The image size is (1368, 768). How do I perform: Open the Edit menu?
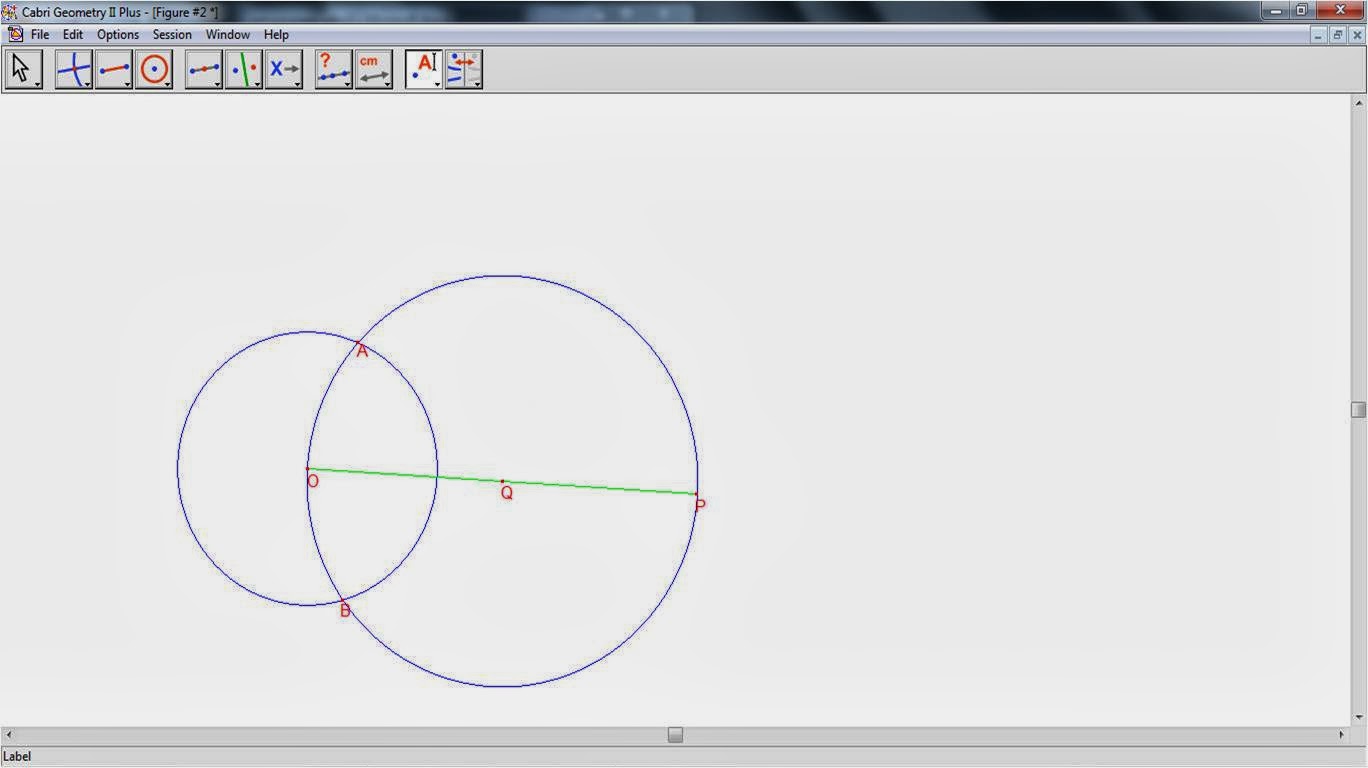[73, 34]
